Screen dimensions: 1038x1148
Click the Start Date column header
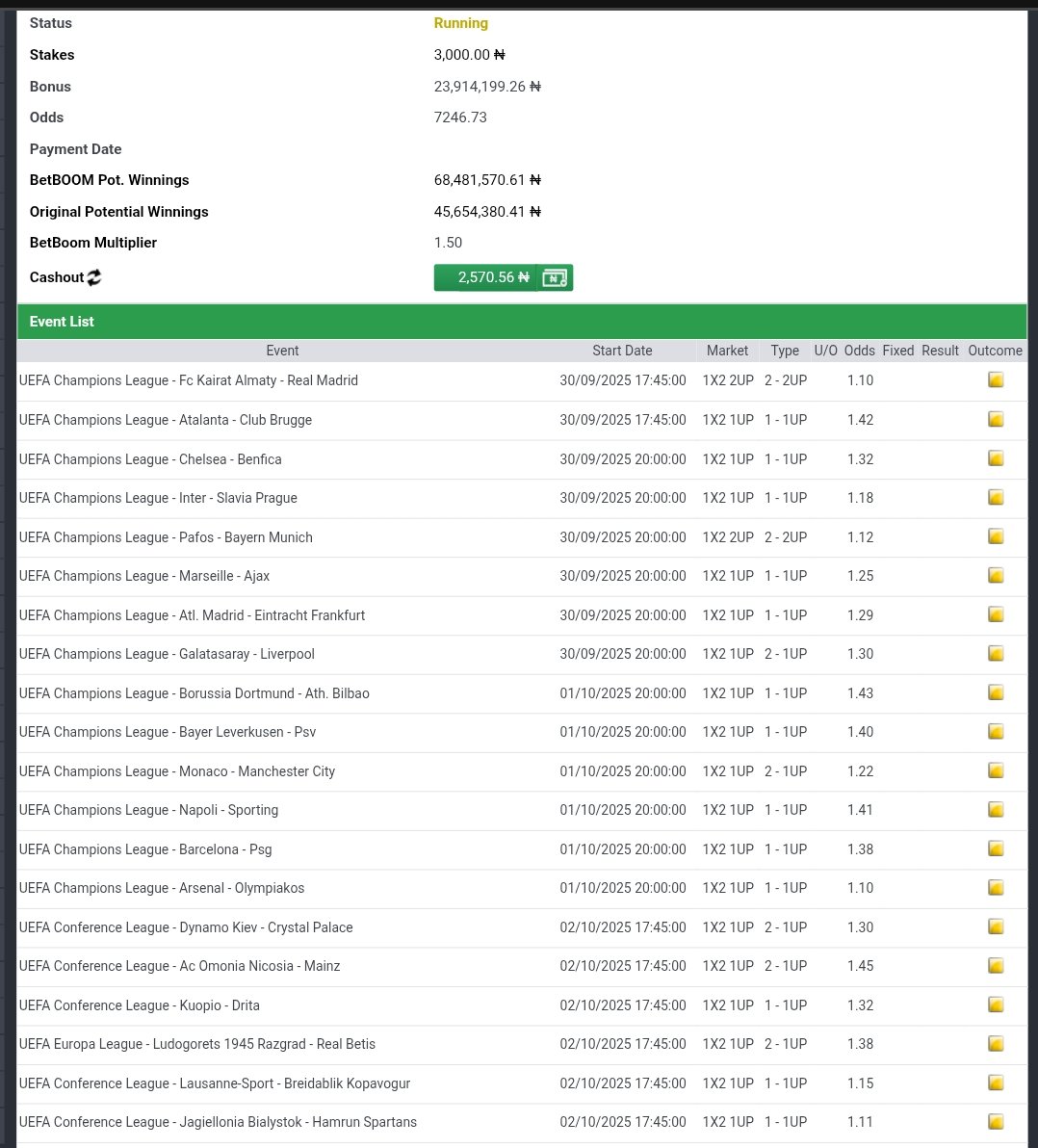(x=621, y=351)
